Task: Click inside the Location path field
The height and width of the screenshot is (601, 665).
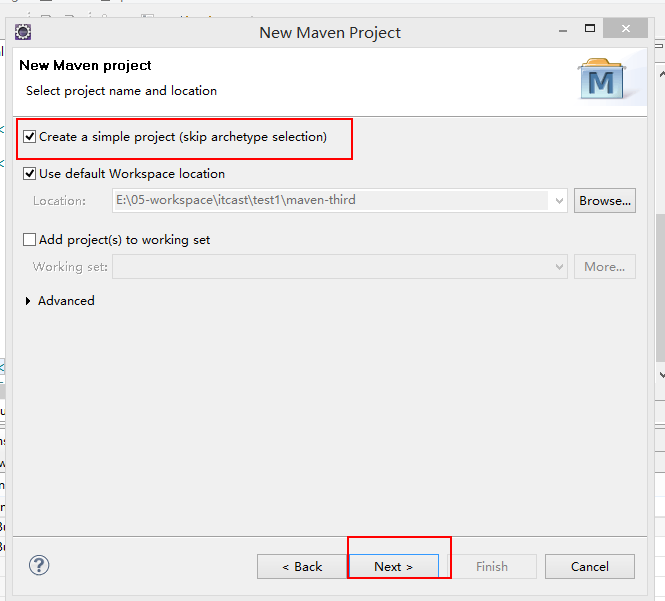Action: pos(330,201)
